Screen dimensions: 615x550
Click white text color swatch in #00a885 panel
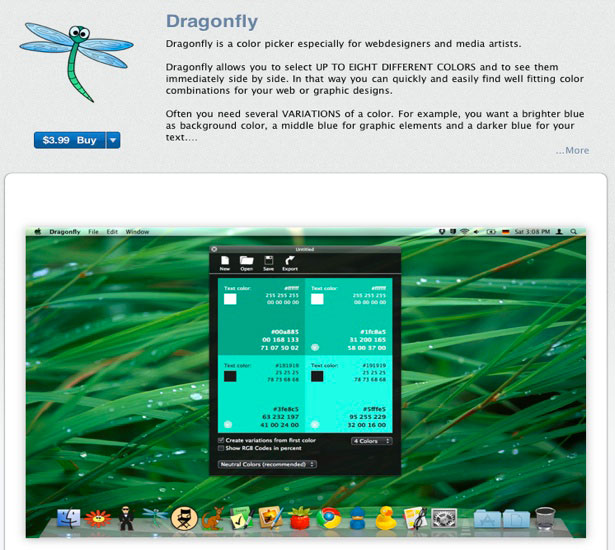230,299
